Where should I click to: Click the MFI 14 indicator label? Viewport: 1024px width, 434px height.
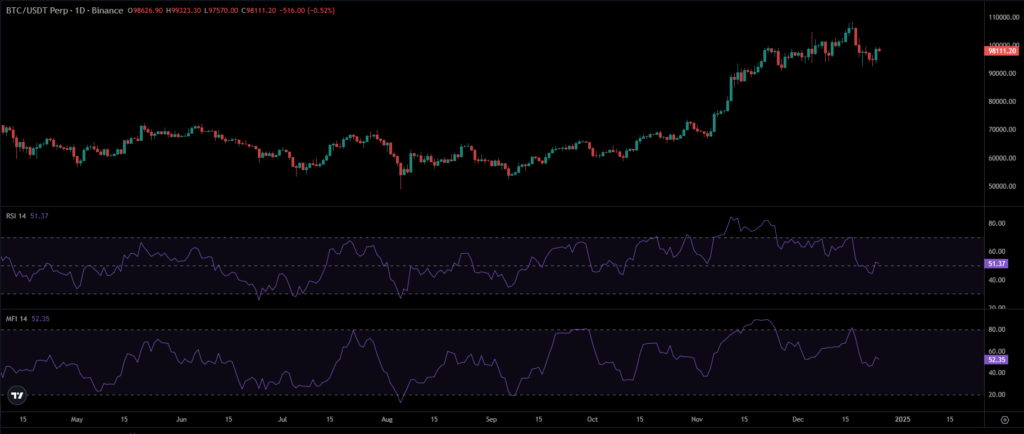tap(16, 318)
